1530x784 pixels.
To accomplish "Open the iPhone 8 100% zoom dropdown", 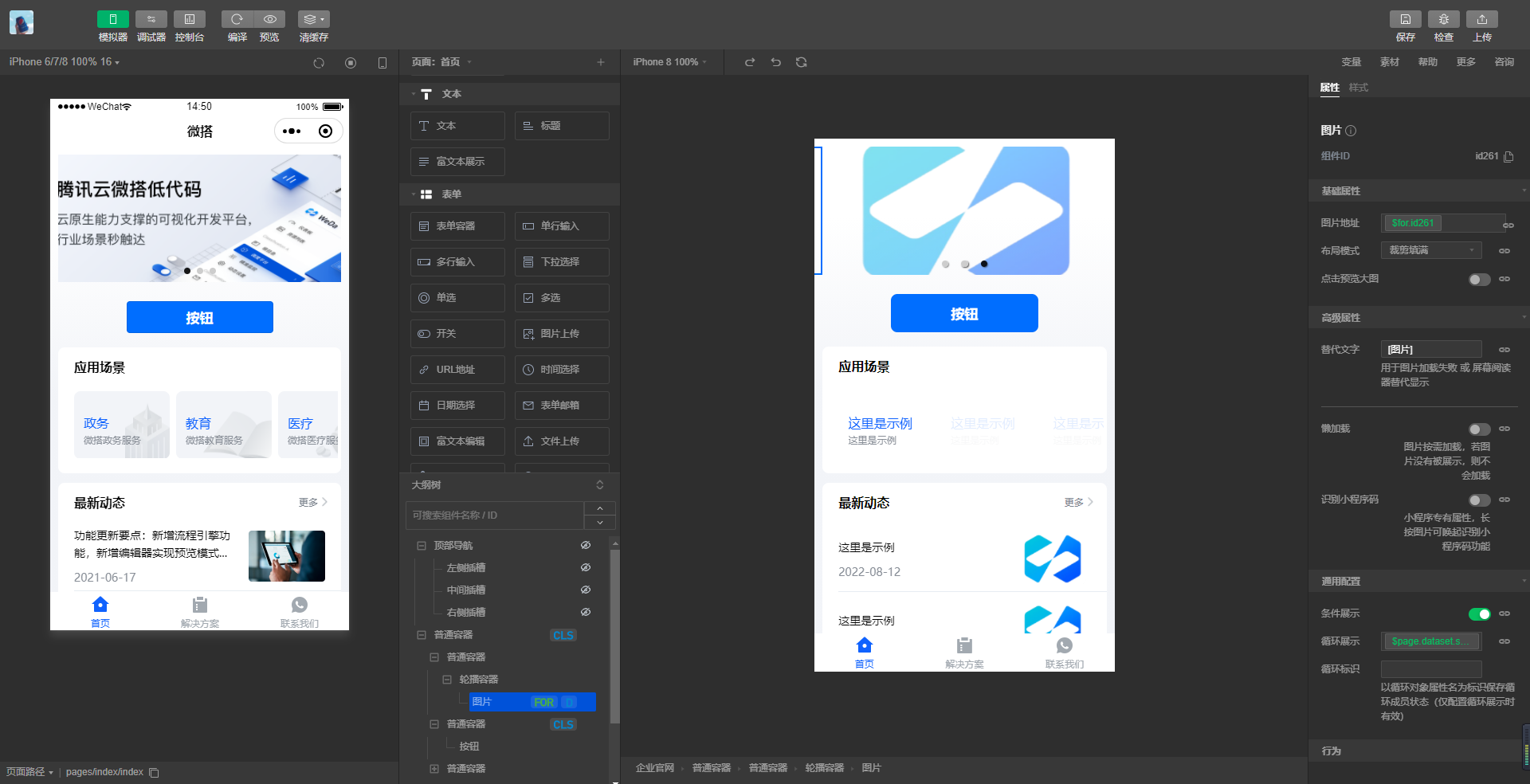I will pyautogui.click(x=669, y=62).
